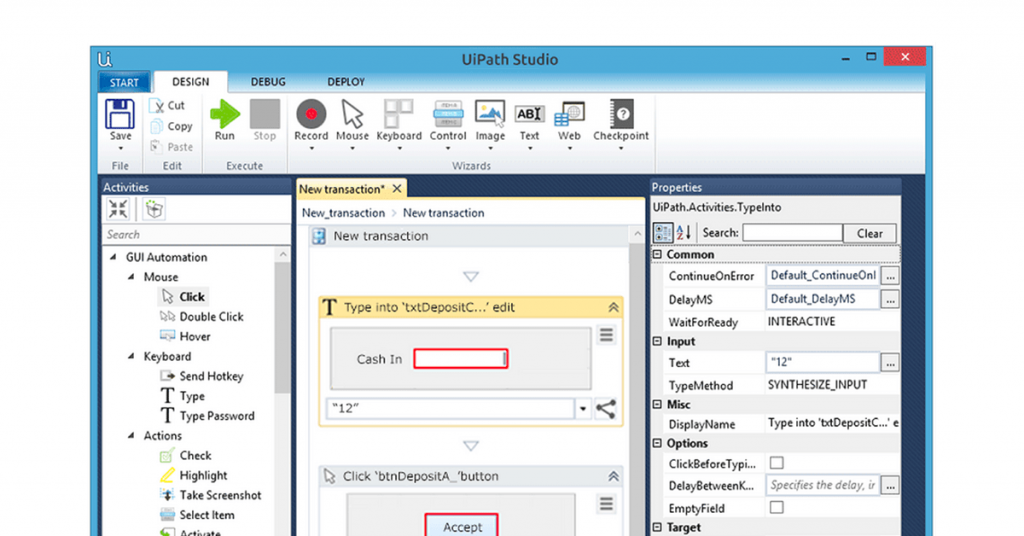The image size is (1024, 536).
Task: Open the Keyboard wizard
Action: click(399, 120)
